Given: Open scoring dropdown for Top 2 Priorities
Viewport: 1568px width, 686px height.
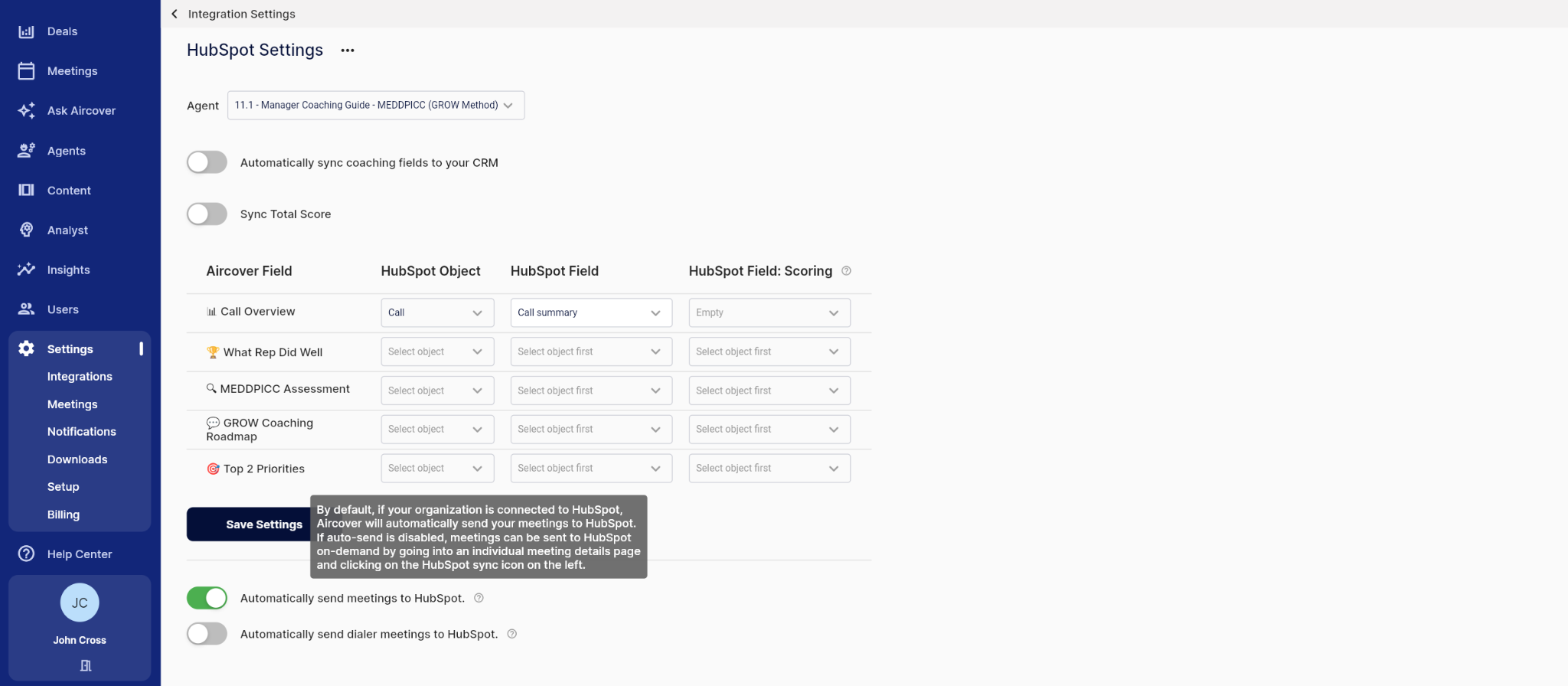Looking at the screenshot, I should (x=769, y=468).
